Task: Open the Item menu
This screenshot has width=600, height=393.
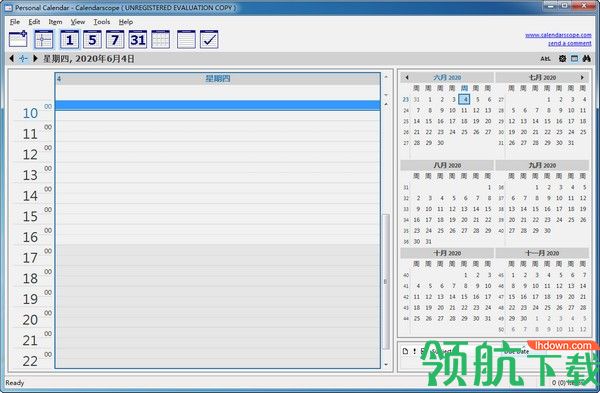Action: click(55, 22)
